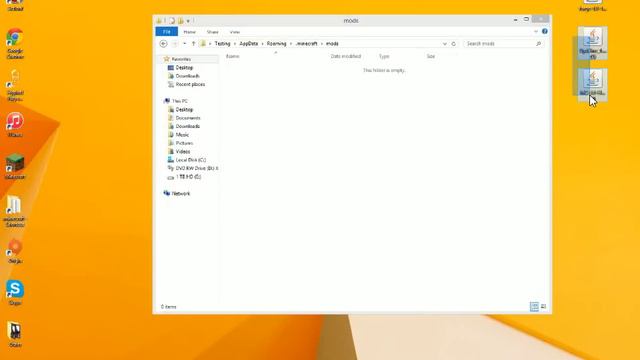Select Favorites in the navigation pane
The height and width of the screenshot is (360, 640).
point(181,59)
